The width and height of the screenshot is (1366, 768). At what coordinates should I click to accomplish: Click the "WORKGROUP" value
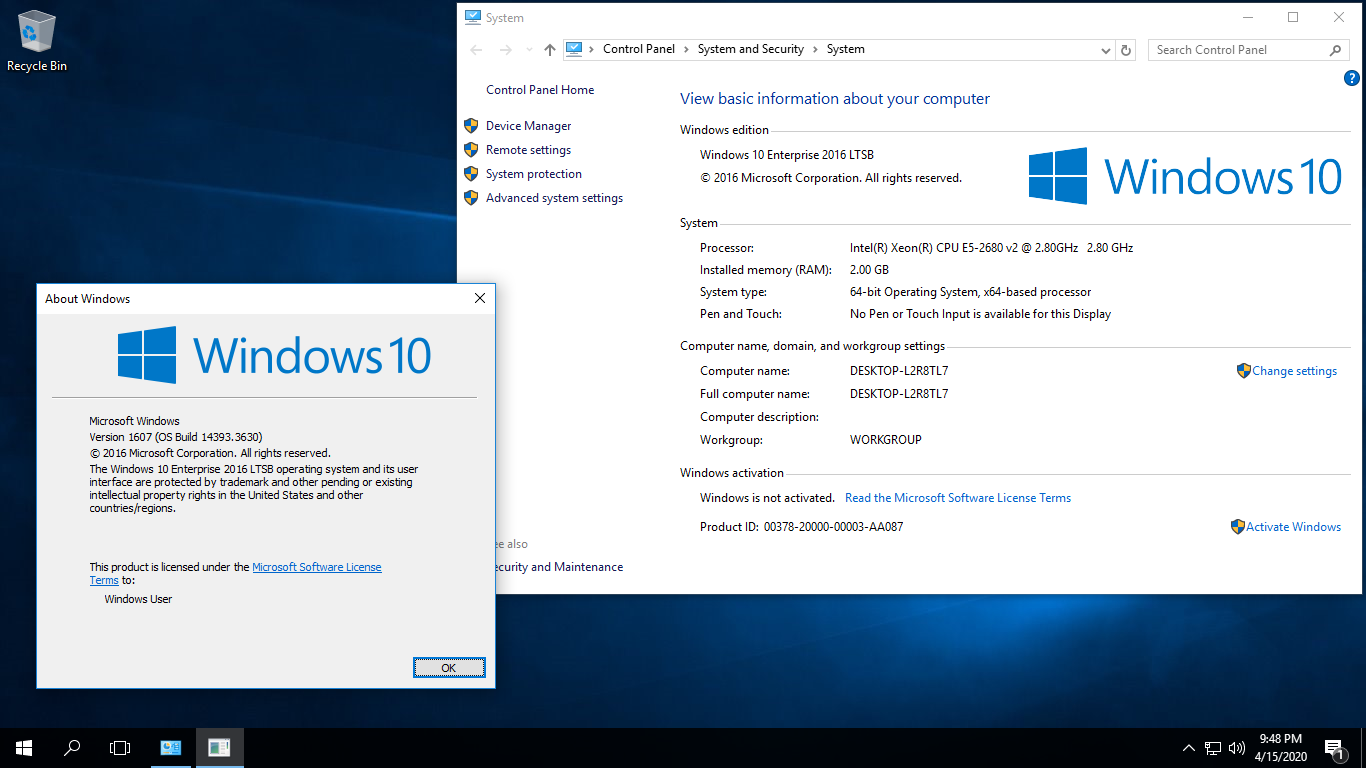[x=886, y=440]
